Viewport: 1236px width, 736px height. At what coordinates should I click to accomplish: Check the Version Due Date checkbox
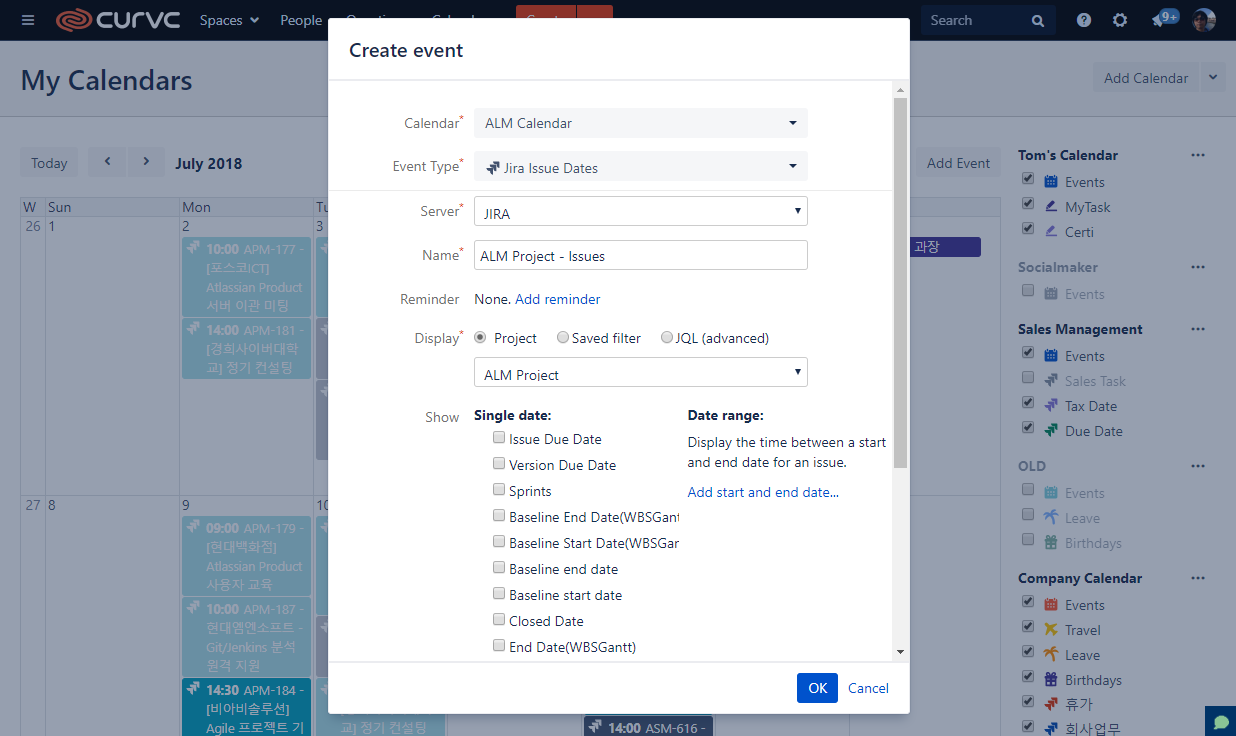tap(499, 464)
